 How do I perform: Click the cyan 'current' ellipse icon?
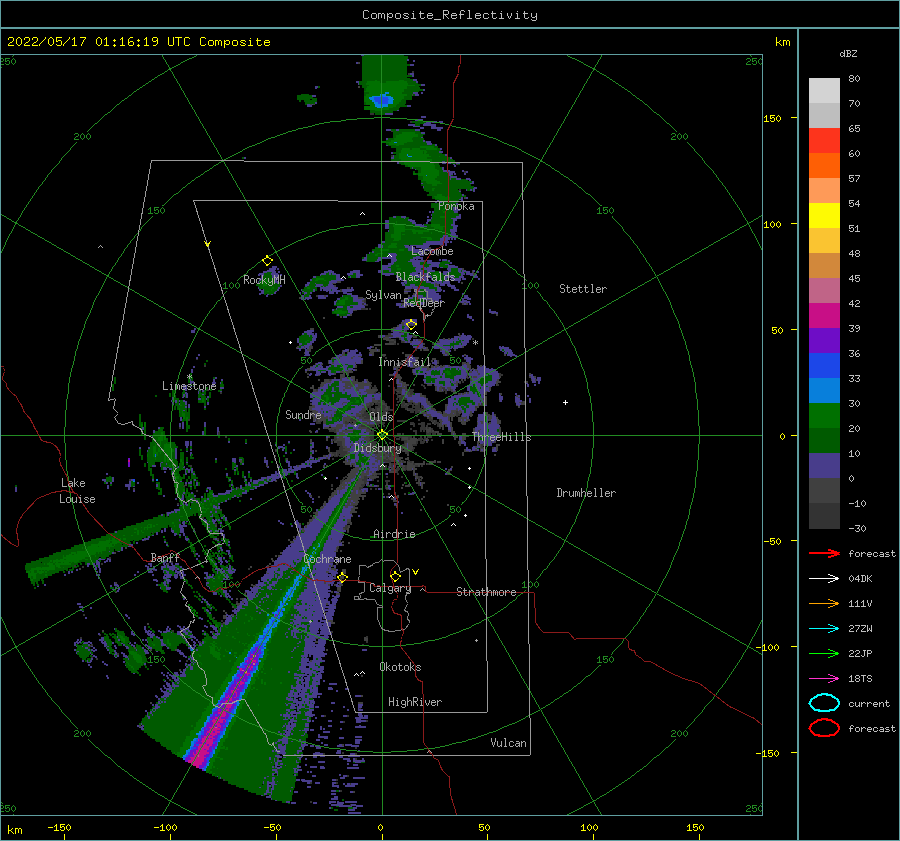(x=824, y=703)
